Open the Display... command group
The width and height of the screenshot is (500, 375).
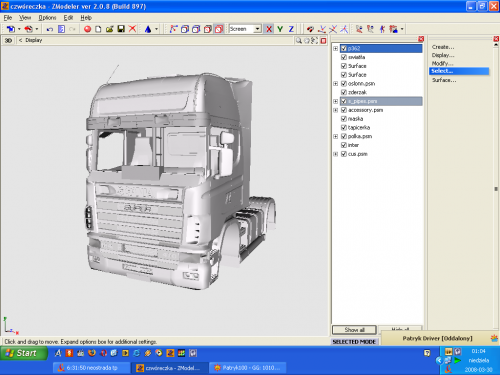[443, 55]
